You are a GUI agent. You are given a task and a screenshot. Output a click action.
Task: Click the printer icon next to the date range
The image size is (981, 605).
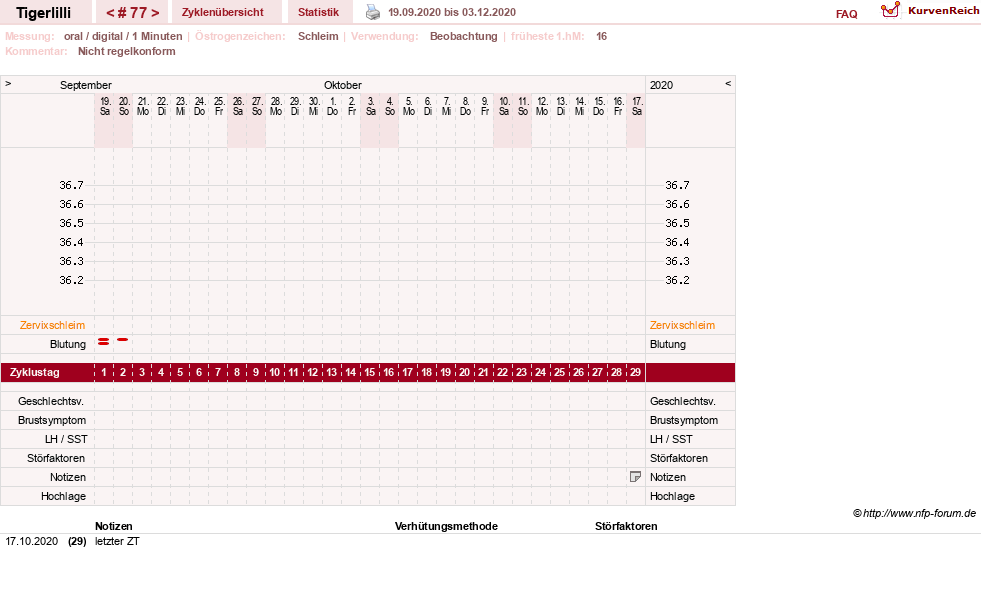coord(373,12)
